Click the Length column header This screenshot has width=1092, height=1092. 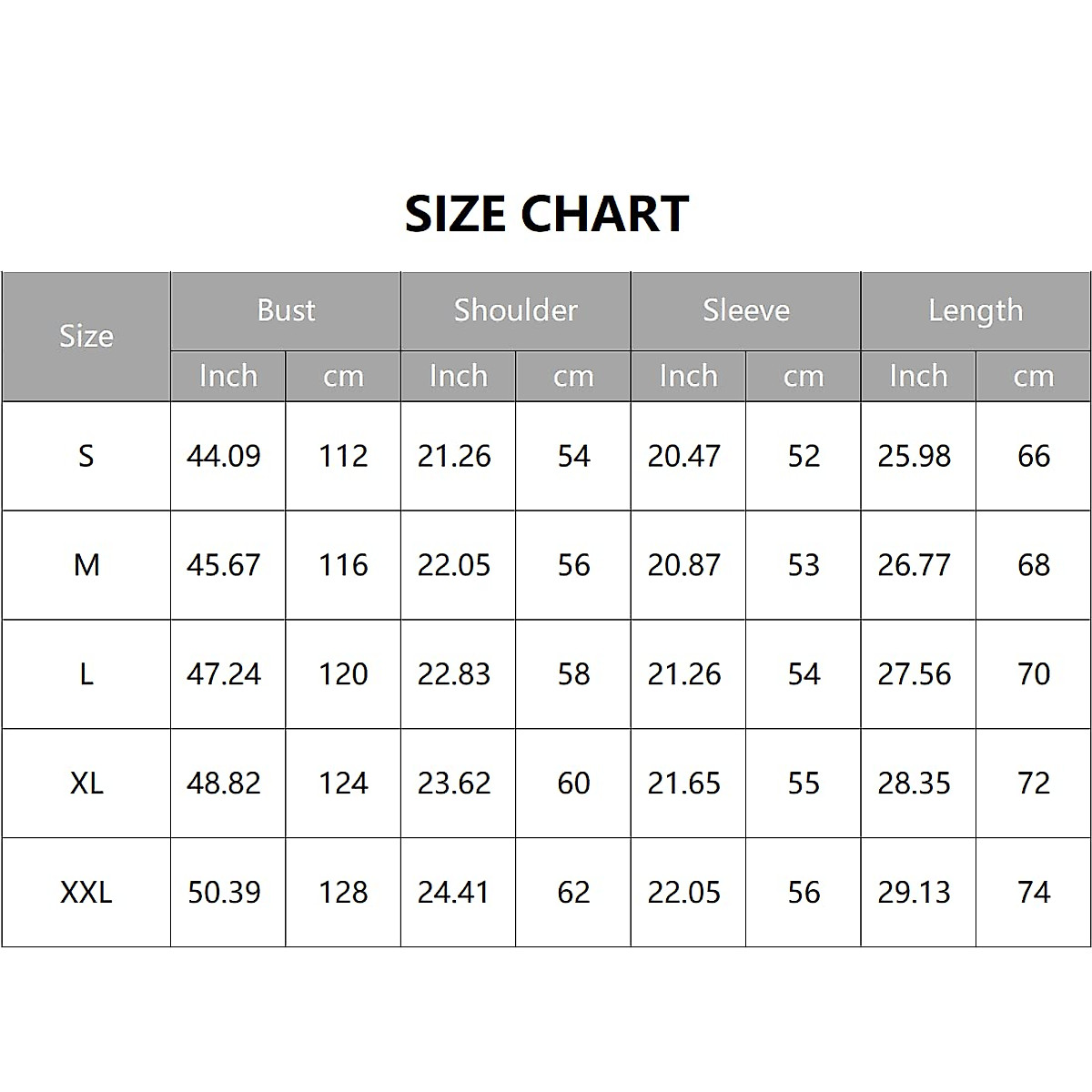[976, 310]
